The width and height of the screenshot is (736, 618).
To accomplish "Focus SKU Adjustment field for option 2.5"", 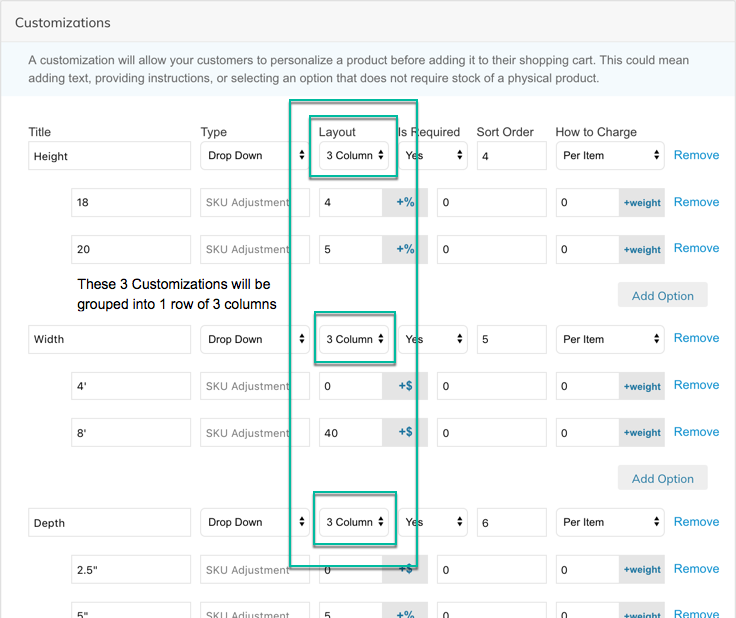I will (x=255, y=570).
